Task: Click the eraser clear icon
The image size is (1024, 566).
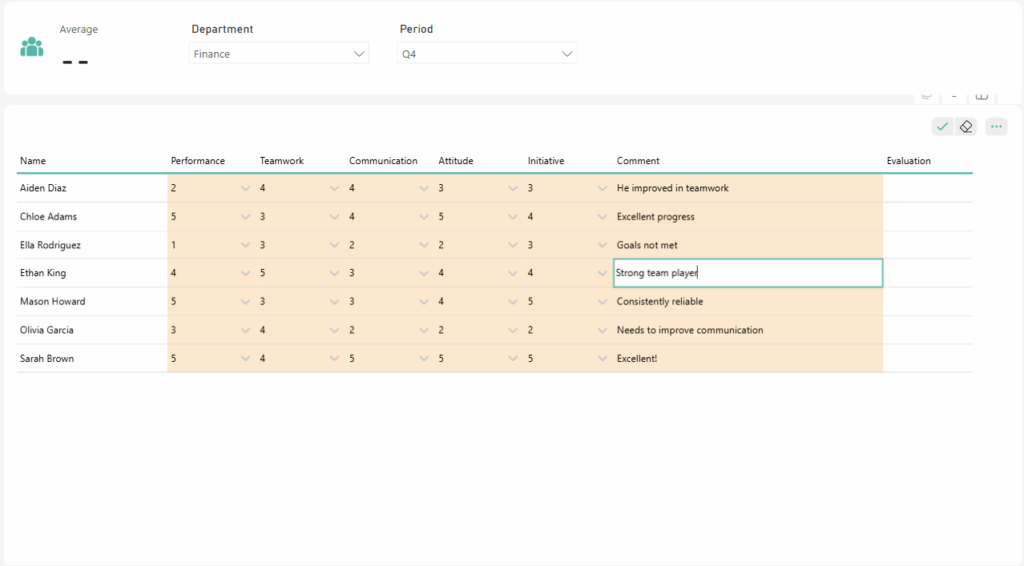Action: [966, 127]
